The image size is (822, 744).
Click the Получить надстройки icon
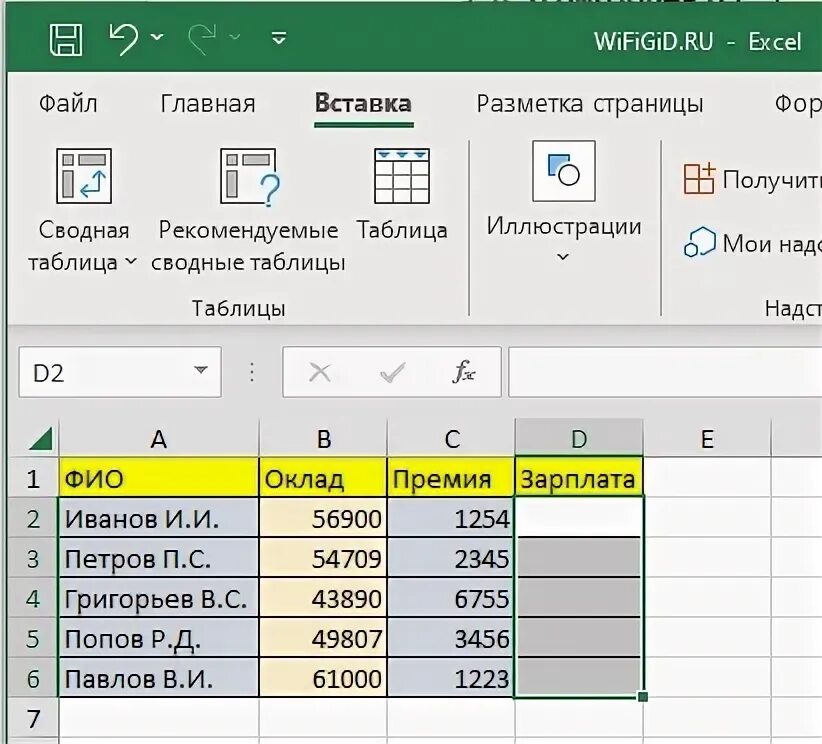tap(699, 179)
